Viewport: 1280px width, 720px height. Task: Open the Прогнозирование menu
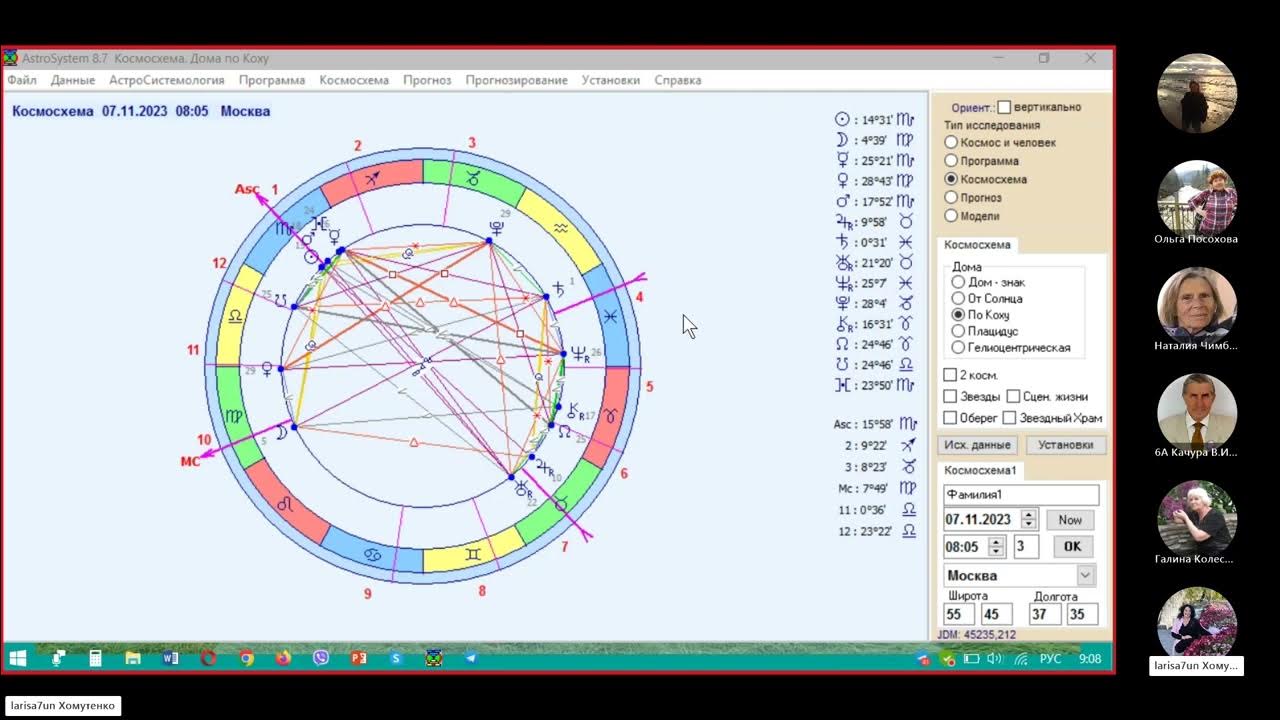pyautogui.click(x=516, y=80)
